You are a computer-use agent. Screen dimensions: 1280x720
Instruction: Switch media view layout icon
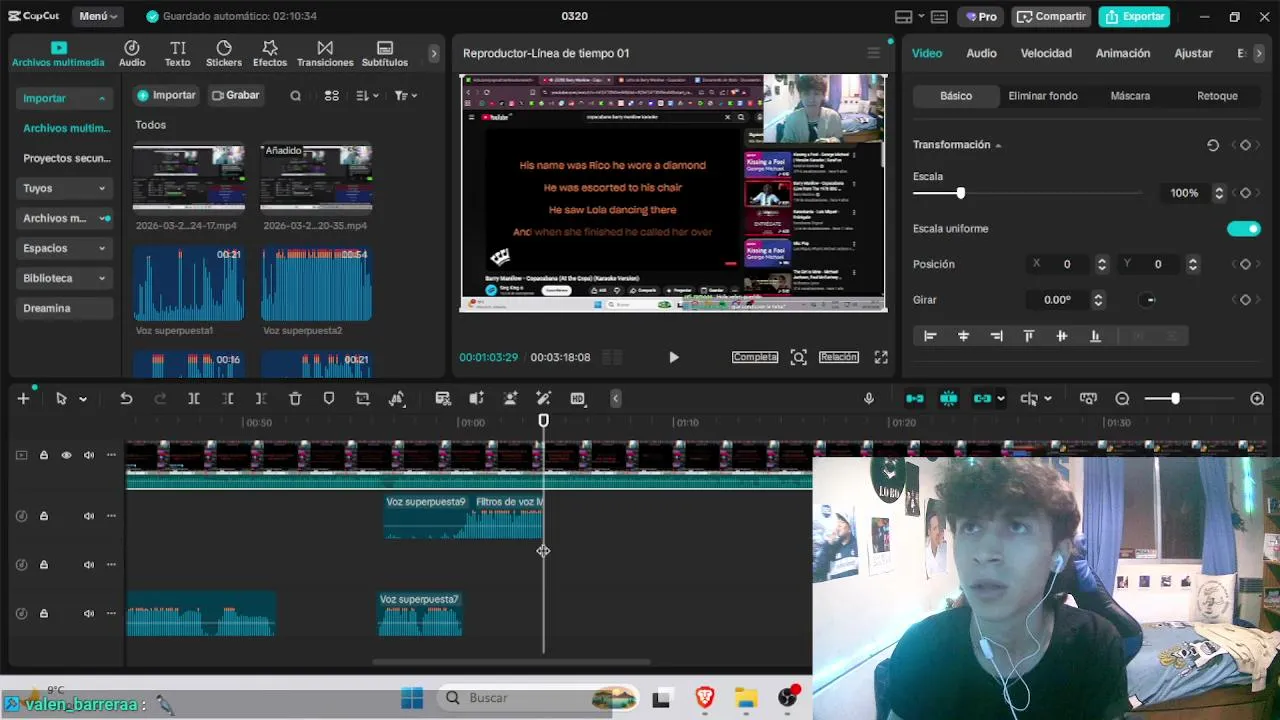click(332, 95)
